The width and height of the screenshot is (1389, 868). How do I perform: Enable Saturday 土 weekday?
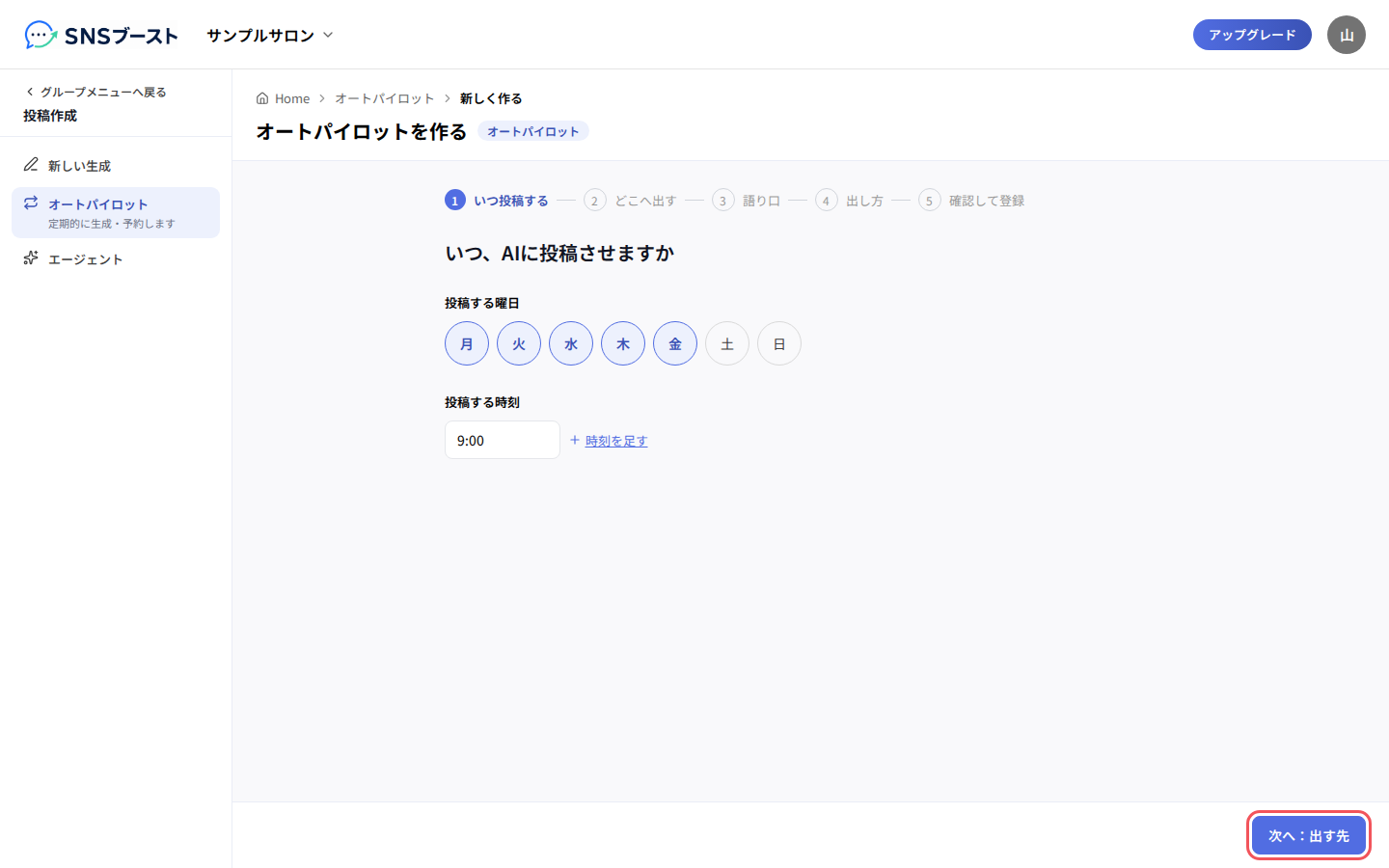[727, 343]
